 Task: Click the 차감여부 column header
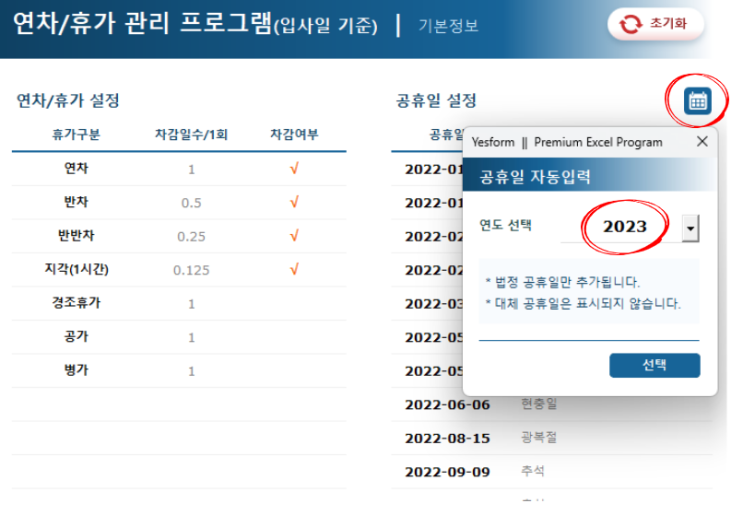pyautogui.click(x=294, y=135)
